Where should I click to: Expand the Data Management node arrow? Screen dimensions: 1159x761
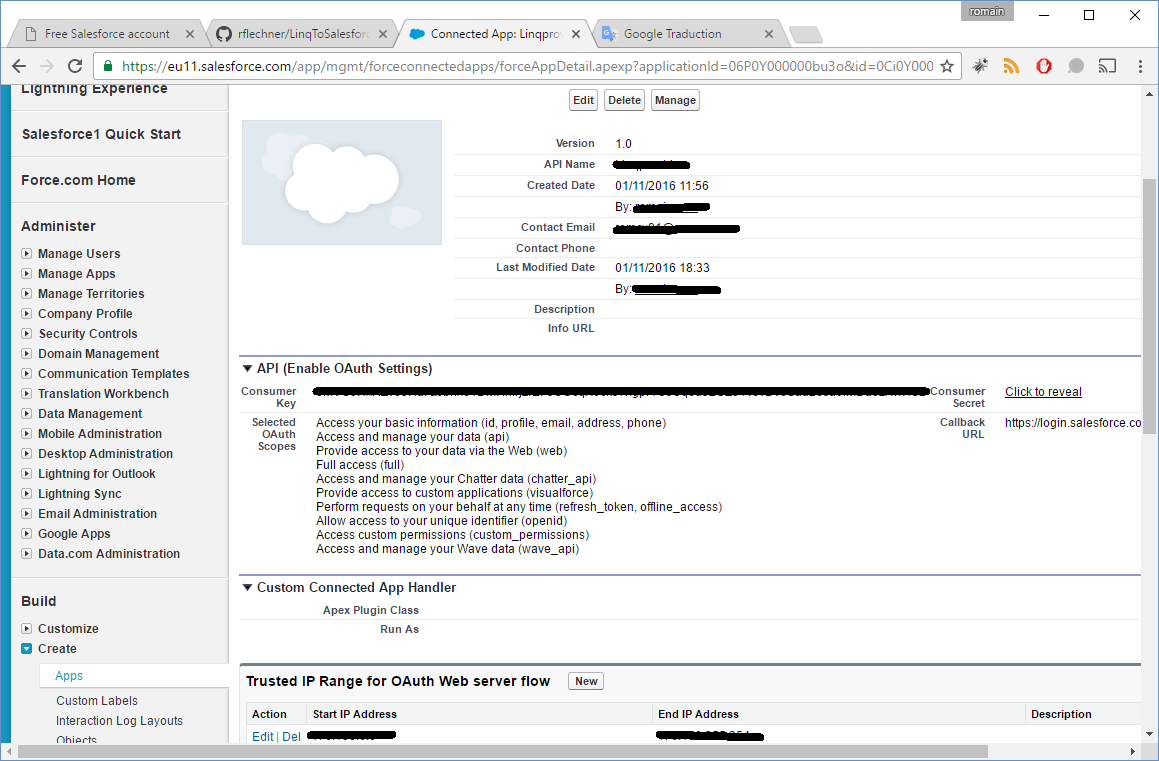click(27, 414)
